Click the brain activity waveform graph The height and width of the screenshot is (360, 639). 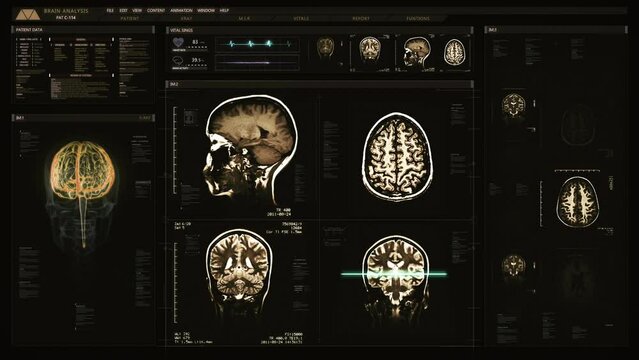coord(257,62)
